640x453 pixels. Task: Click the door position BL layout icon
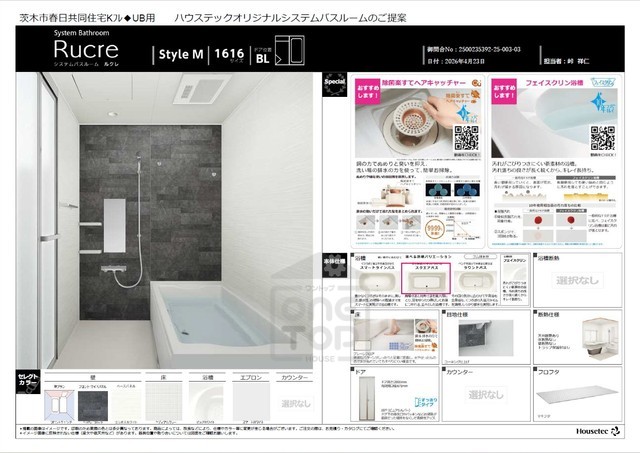click(x=290, y=50)
